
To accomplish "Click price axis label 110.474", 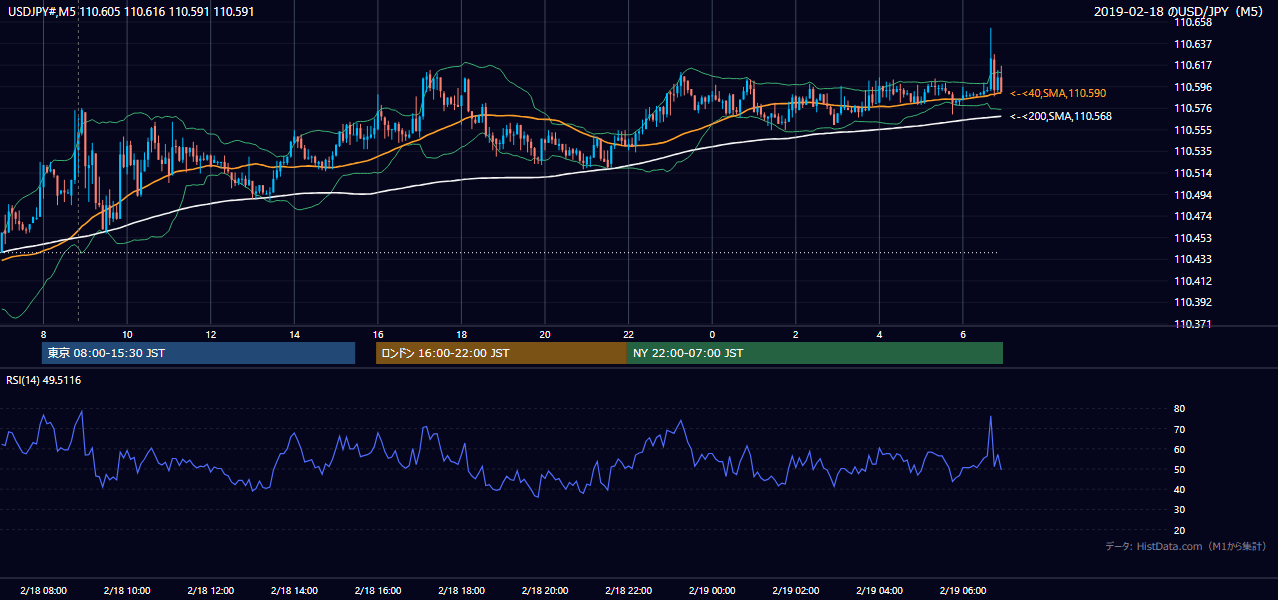I will tap(1192, 216).
